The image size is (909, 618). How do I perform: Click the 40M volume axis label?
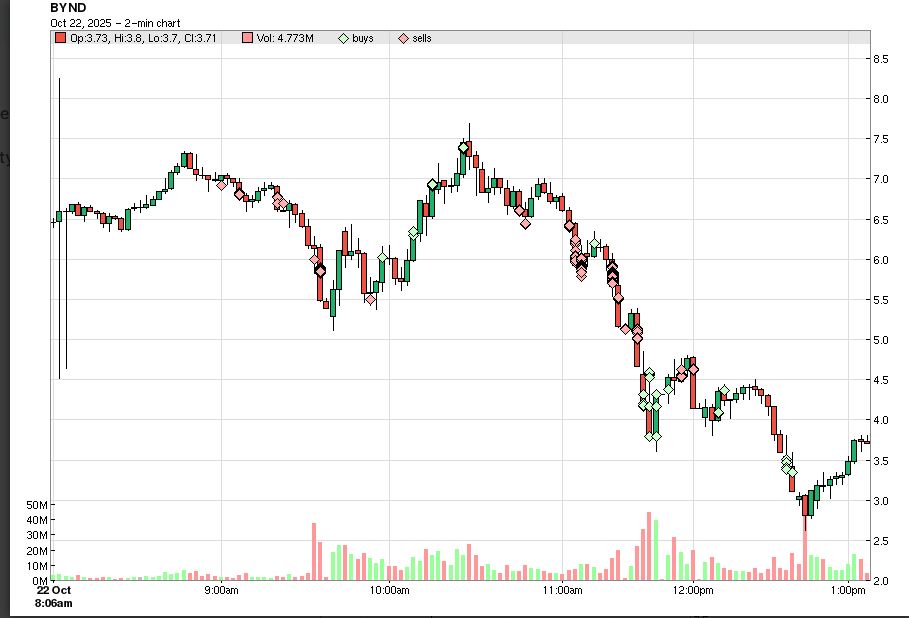coord(37,520)
